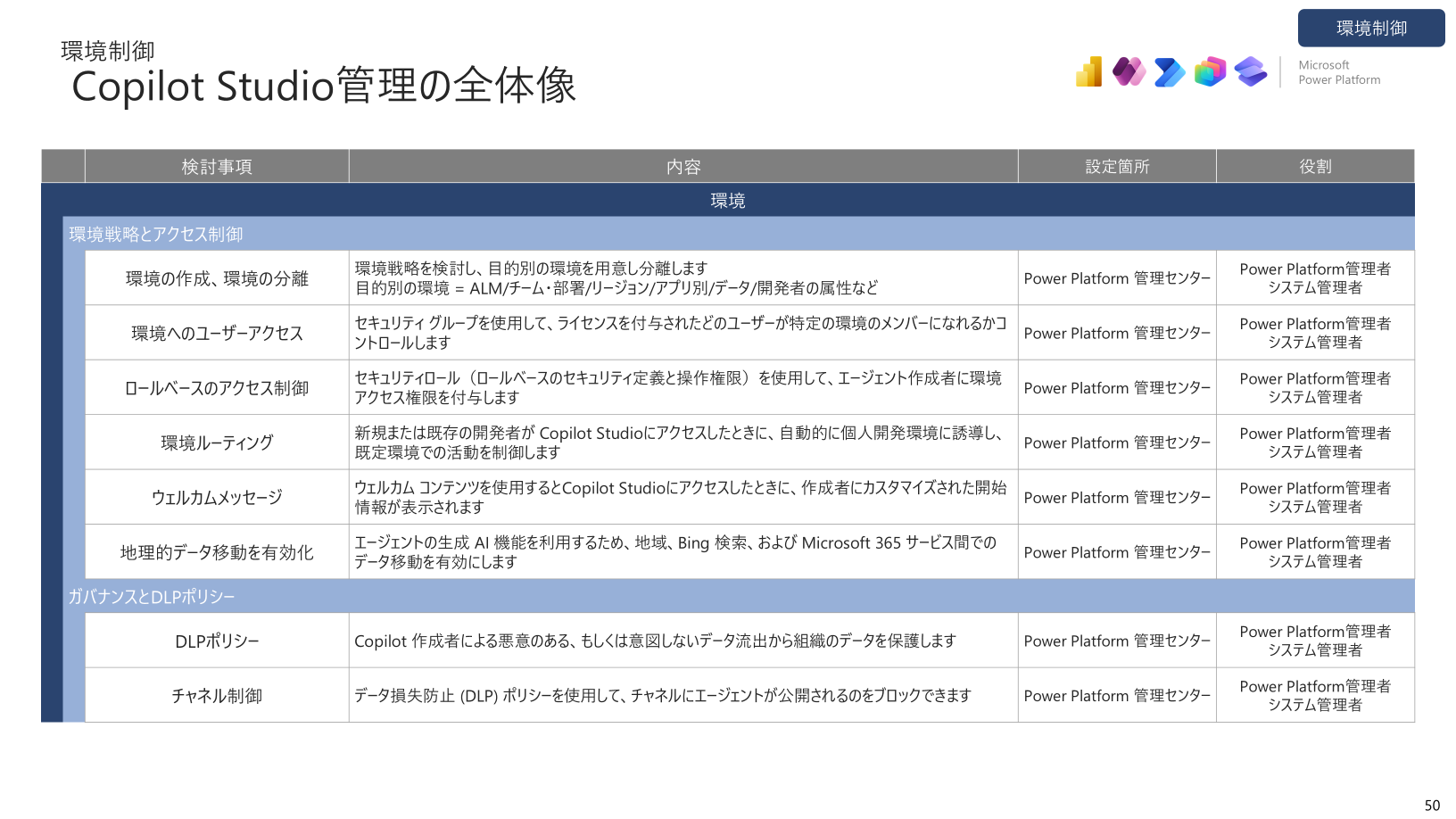This screenshot has width=1456, height=819.
Task: Click description starting エージェントの生成 AI 機能
Action: 683,552
